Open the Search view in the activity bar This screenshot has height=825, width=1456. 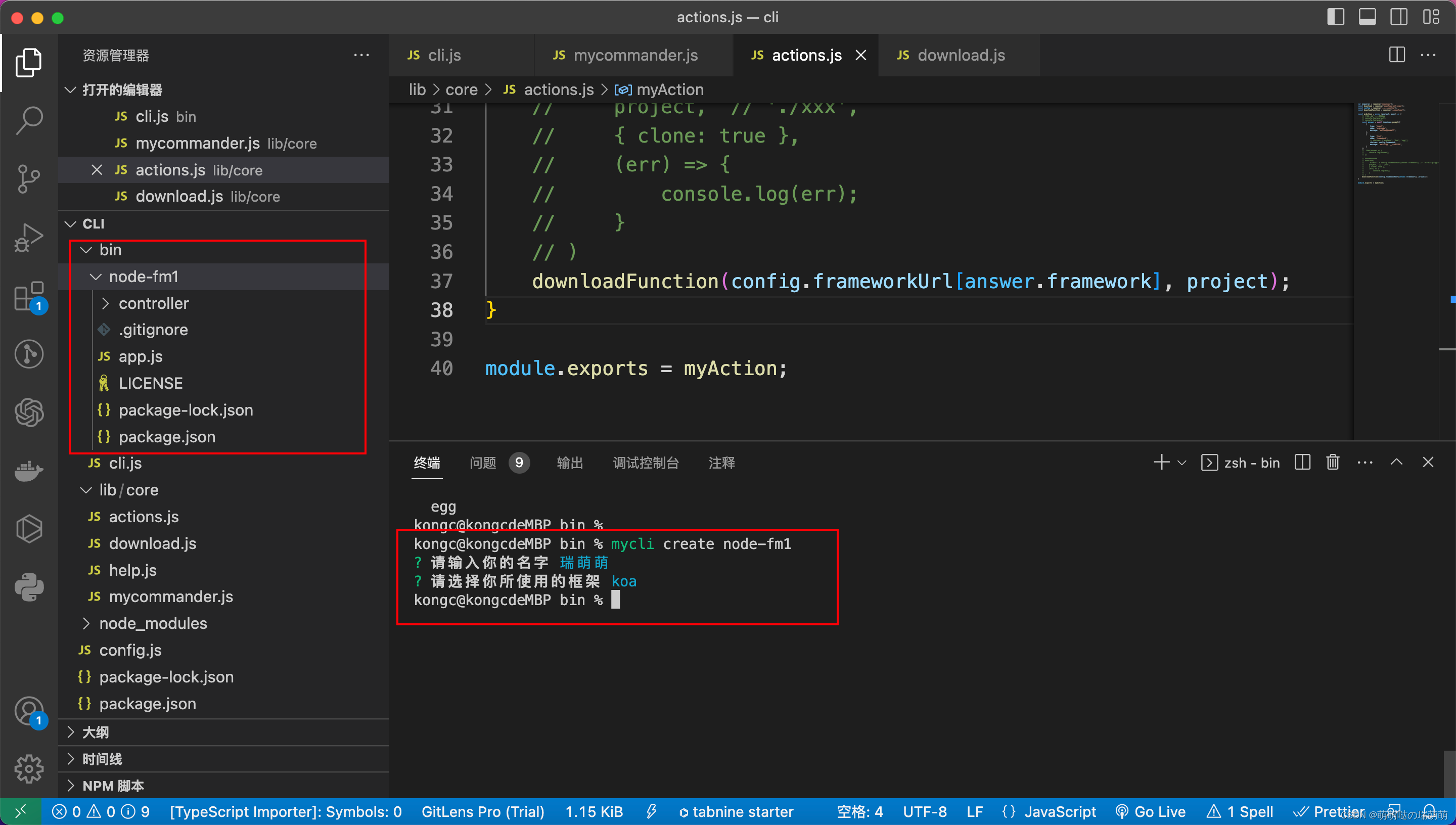(x=28, y=120)
